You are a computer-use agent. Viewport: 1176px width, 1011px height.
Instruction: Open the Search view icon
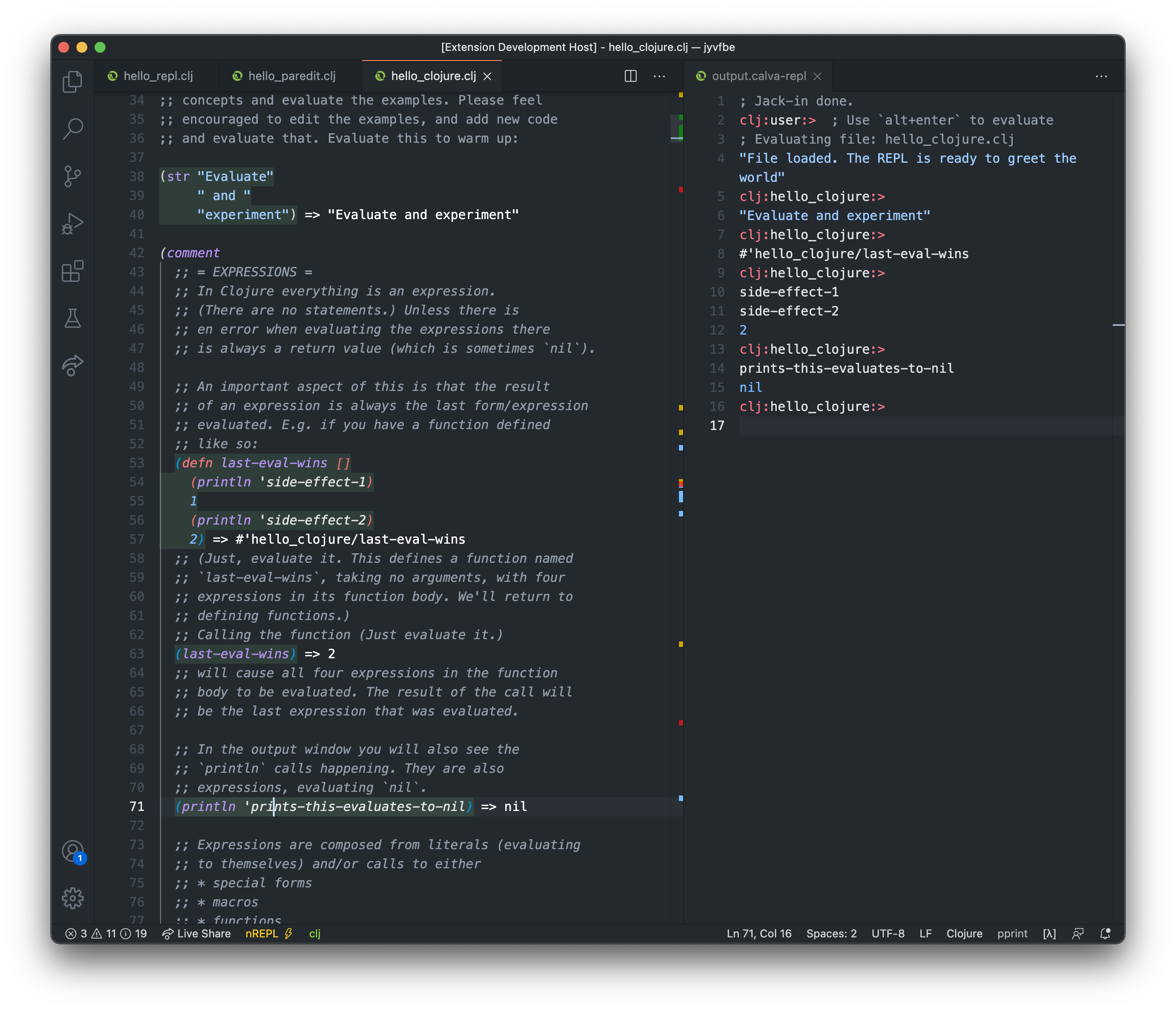pos(73,129)
